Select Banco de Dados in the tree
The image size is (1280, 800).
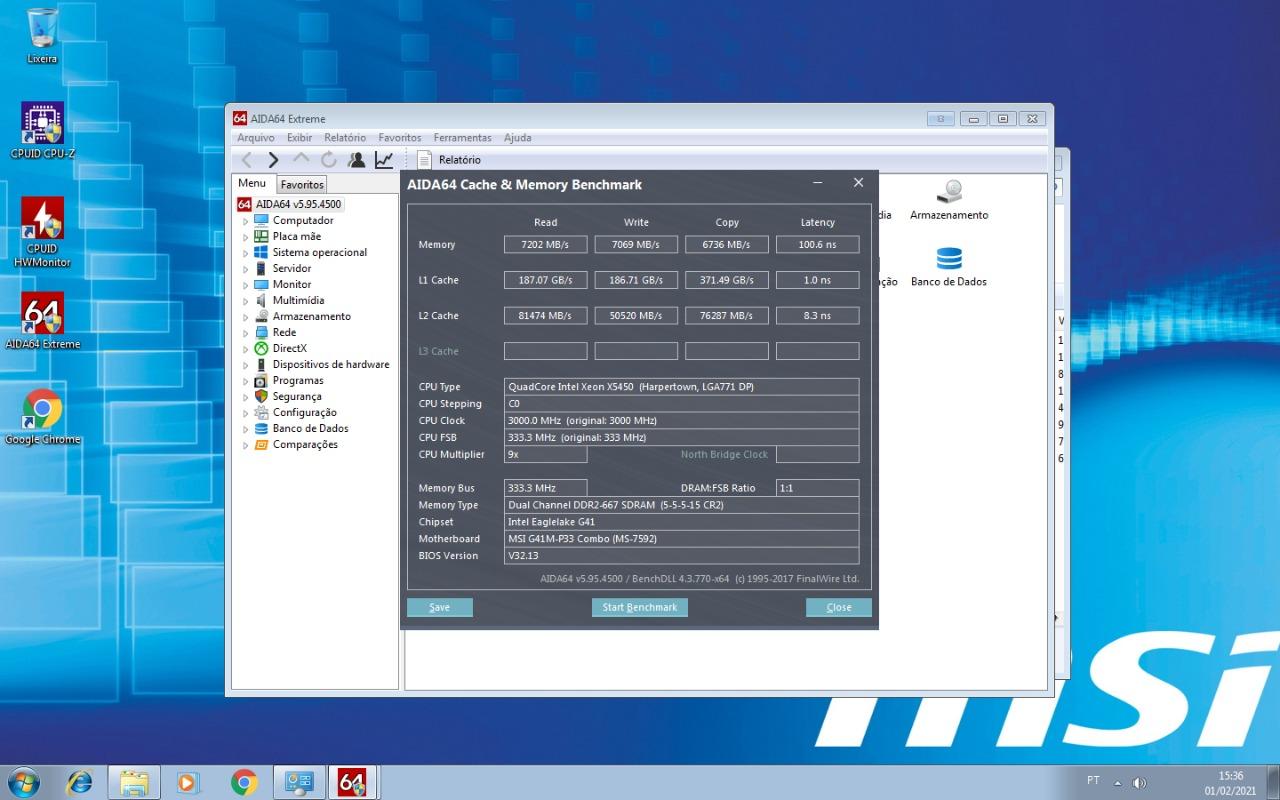311,428
